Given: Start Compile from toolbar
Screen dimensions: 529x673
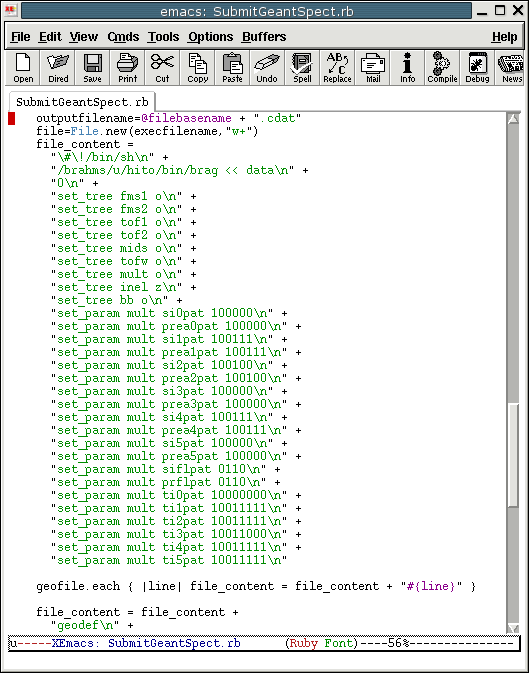Looking at the screenshot, I should tap(442, 67).
